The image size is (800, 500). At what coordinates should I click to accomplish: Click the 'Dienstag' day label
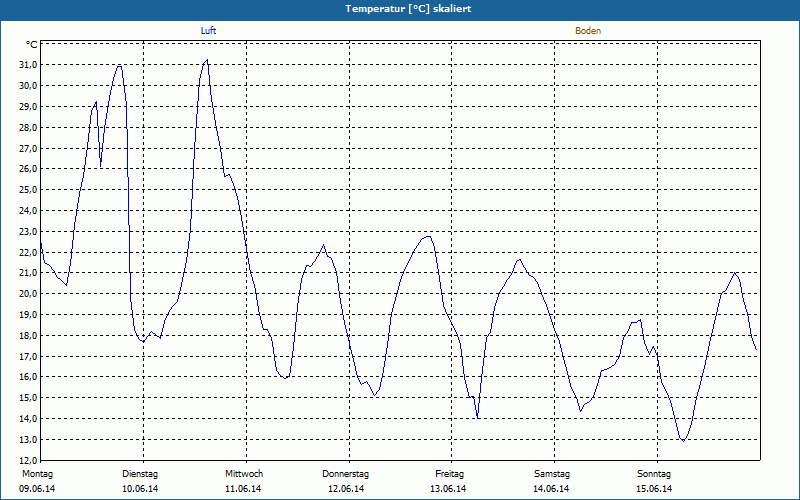(140, 474)
